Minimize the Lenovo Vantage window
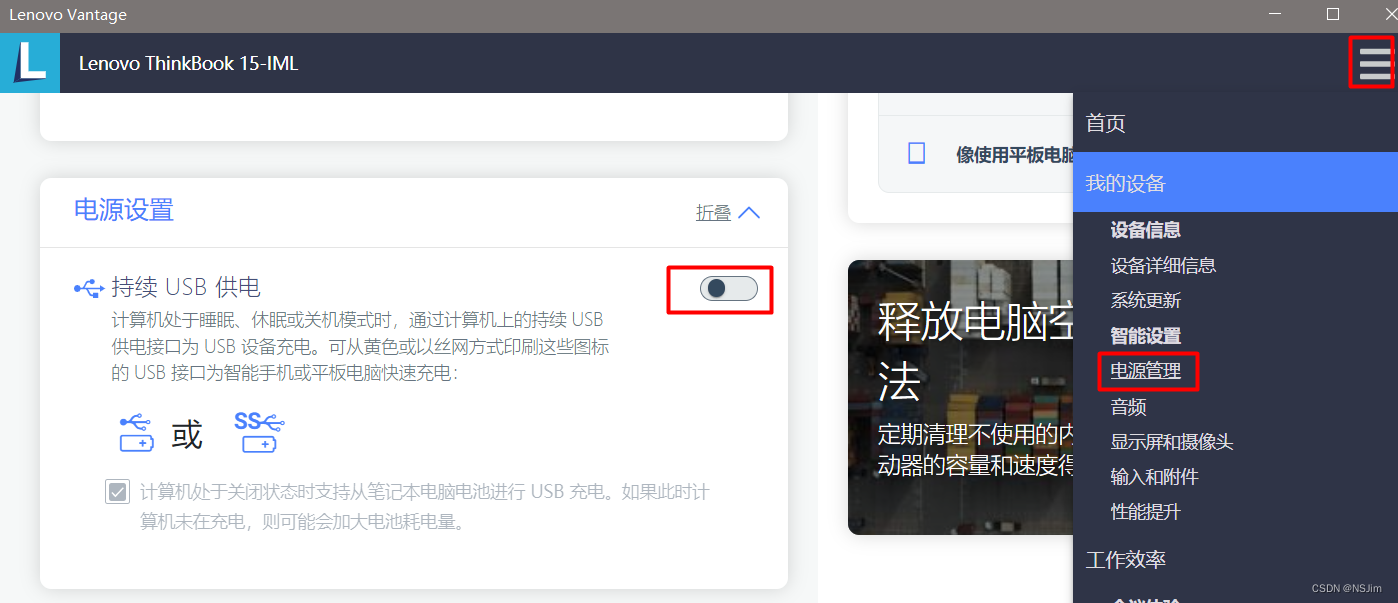 pos(1274,14)
